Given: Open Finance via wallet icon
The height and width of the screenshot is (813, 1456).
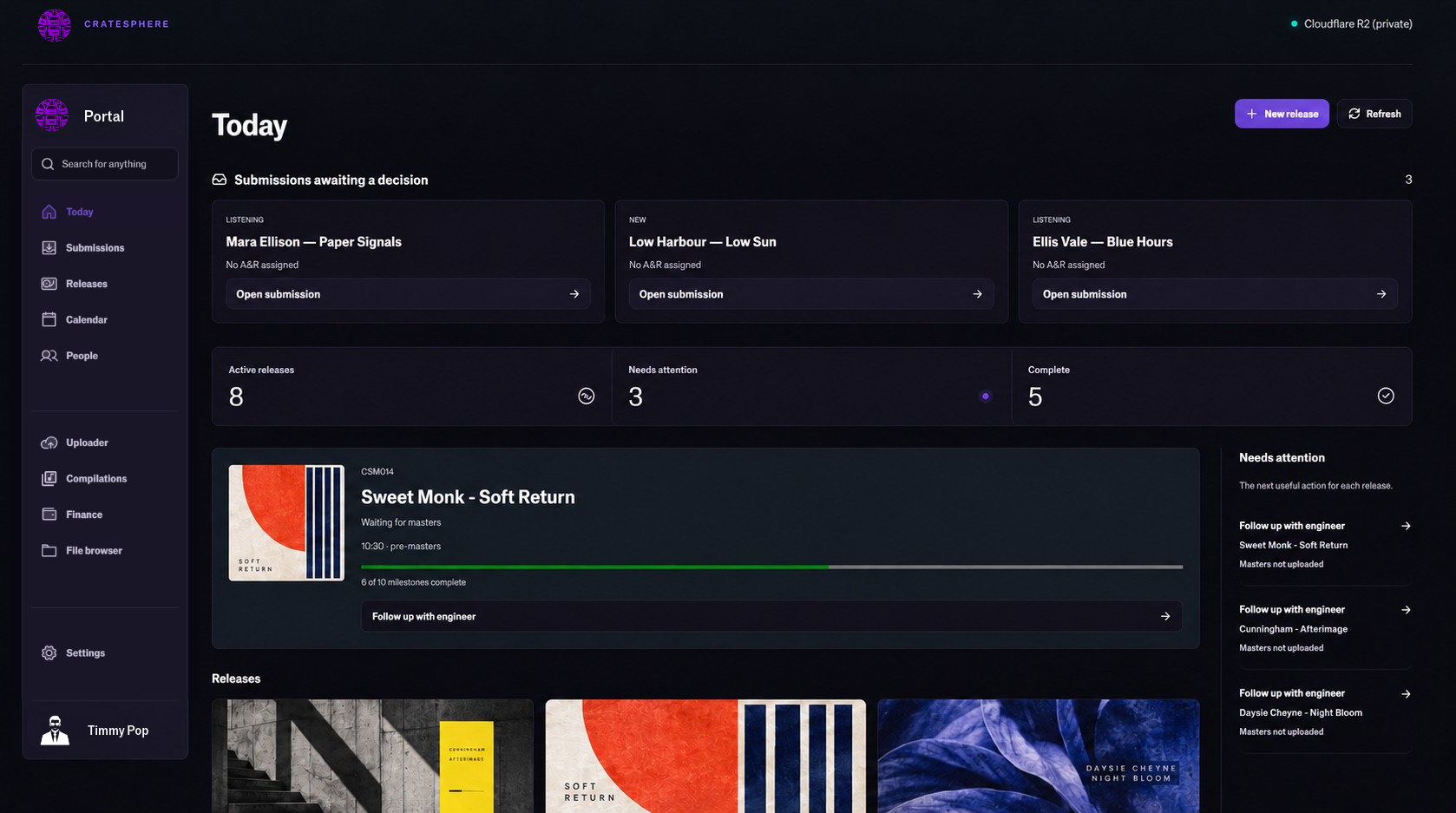Looking at the screenshot, I should 49,515.
